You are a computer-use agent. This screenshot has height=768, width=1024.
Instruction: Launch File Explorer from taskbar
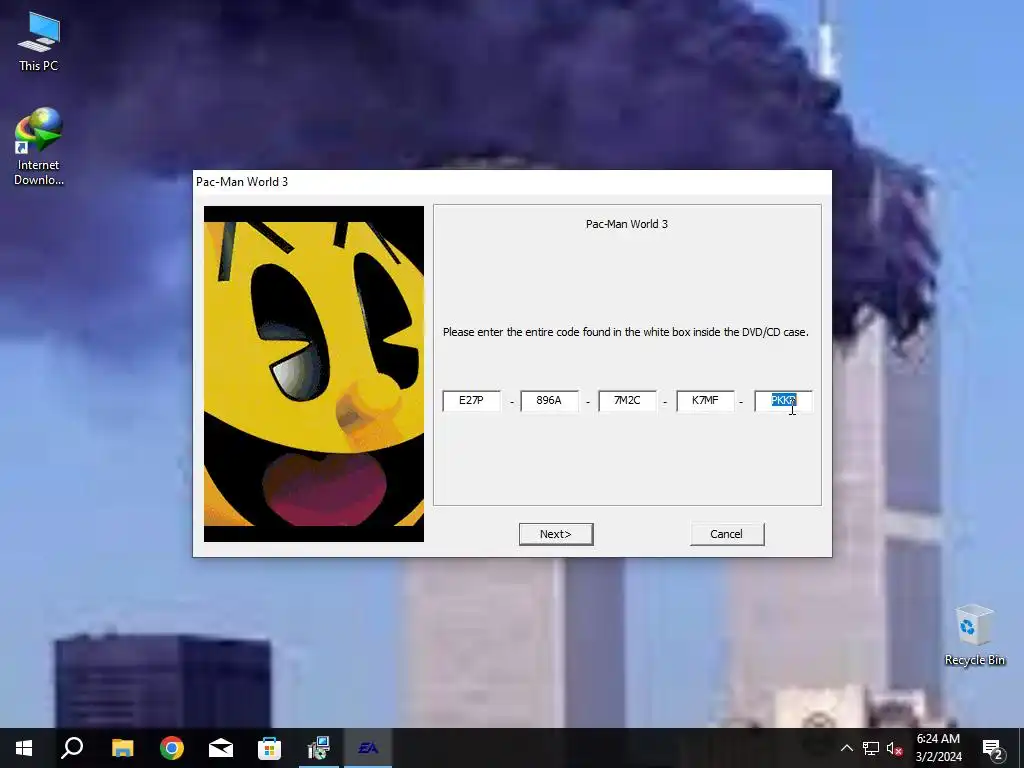123,748
